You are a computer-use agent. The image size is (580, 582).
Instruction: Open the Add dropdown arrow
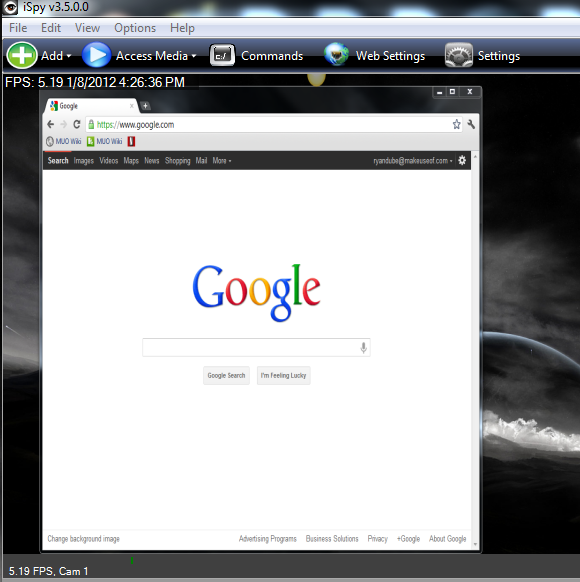click(x=69, y=56)
